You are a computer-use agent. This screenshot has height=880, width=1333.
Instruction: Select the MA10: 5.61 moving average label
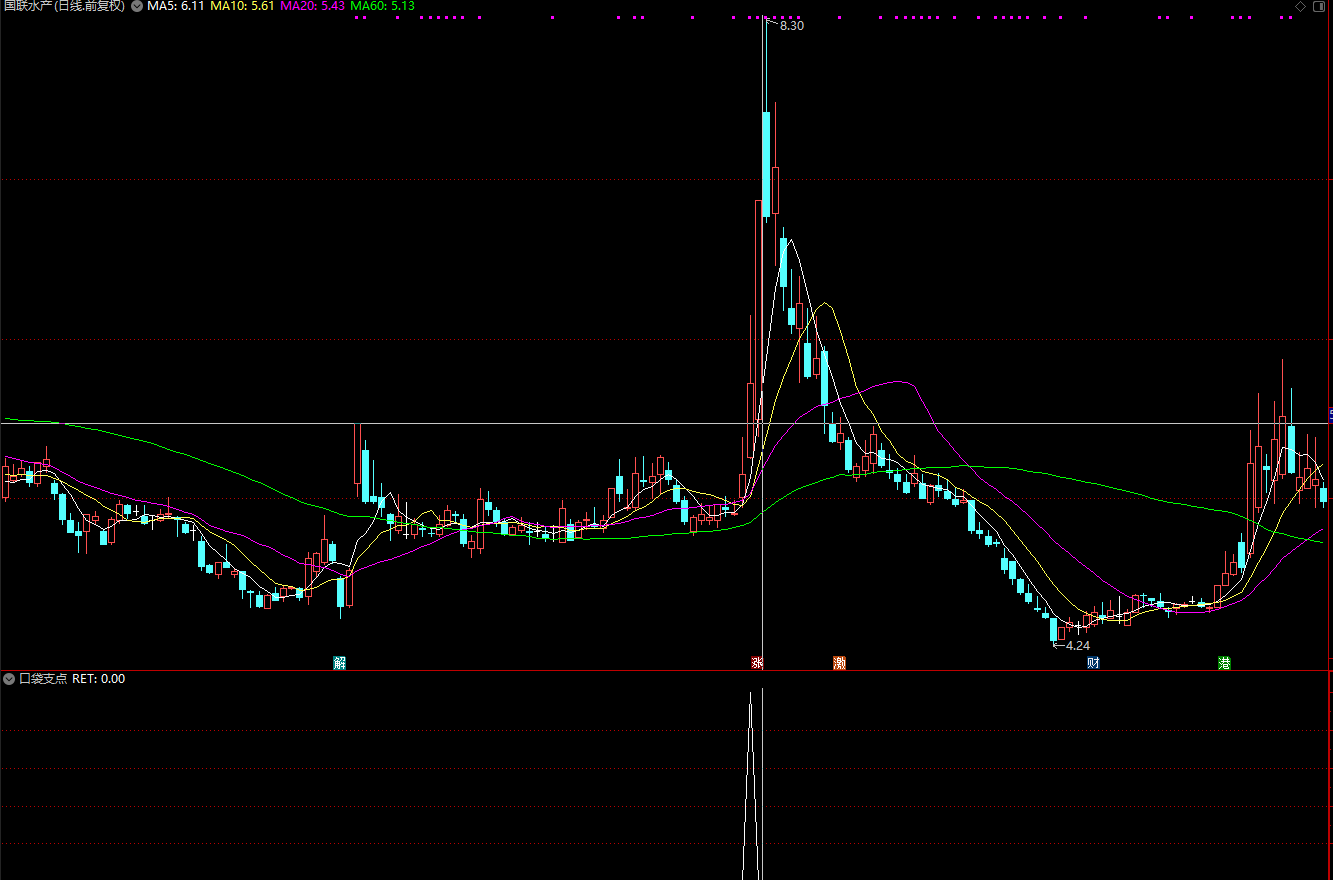242,6
